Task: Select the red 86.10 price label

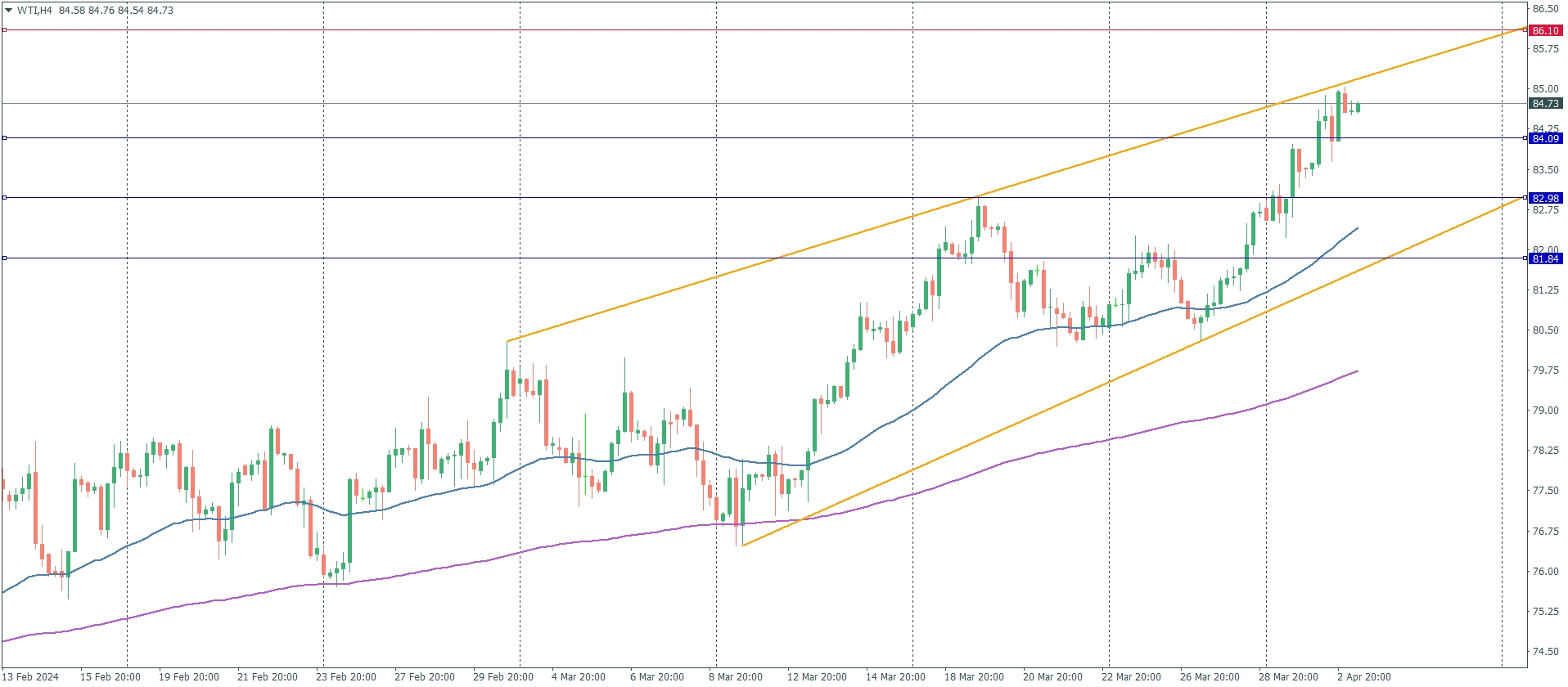Action: [1545, 30]
